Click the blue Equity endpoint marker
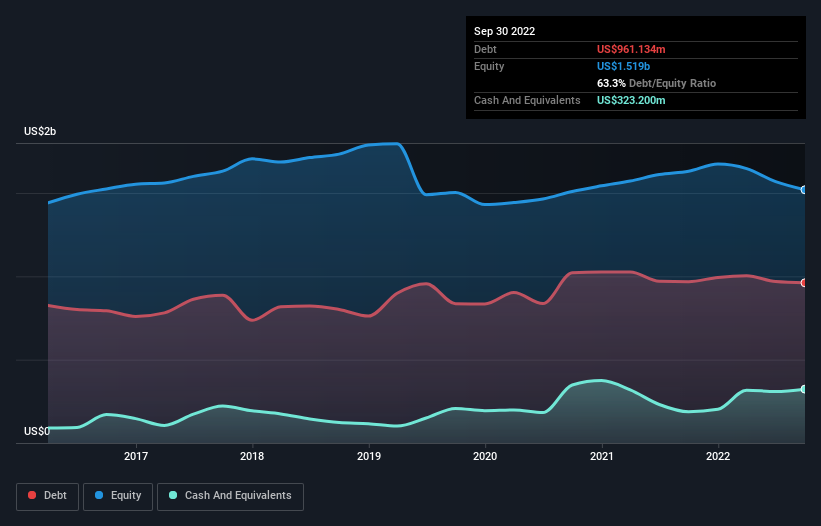 804,189
